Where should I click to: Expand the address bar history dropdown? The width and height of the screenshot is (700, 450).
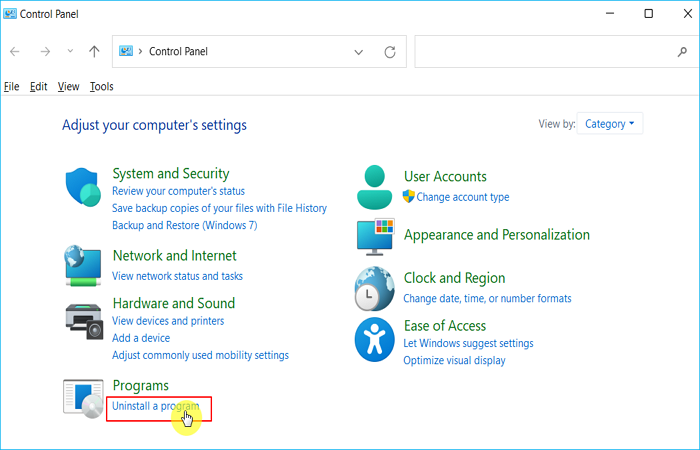(358, 52)
